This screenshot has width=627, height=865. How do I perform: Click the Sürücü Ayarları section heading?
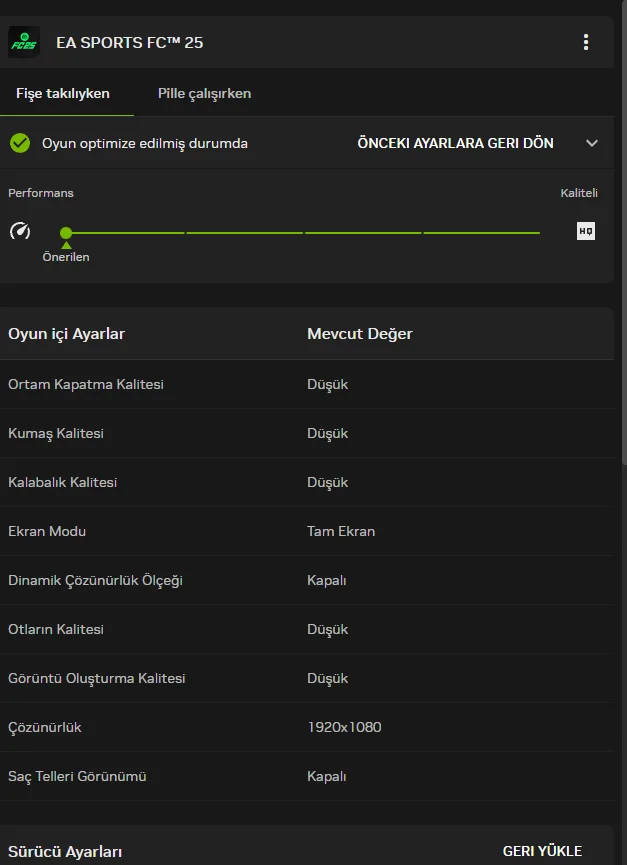coord(65,852)
